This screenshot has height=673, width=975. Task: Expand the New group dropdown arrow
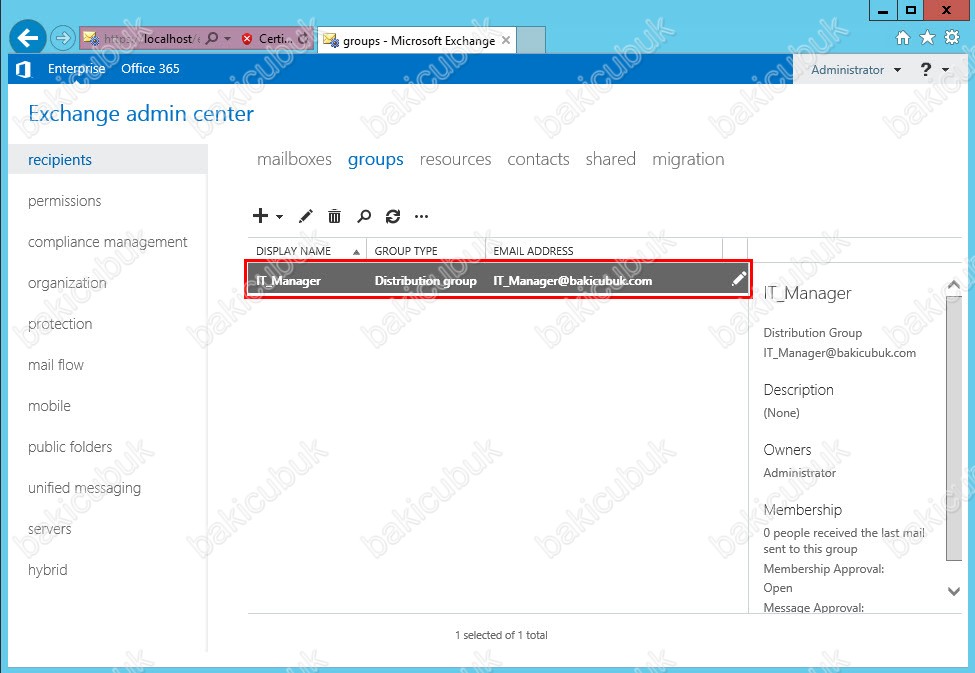[x=279, y=216]
